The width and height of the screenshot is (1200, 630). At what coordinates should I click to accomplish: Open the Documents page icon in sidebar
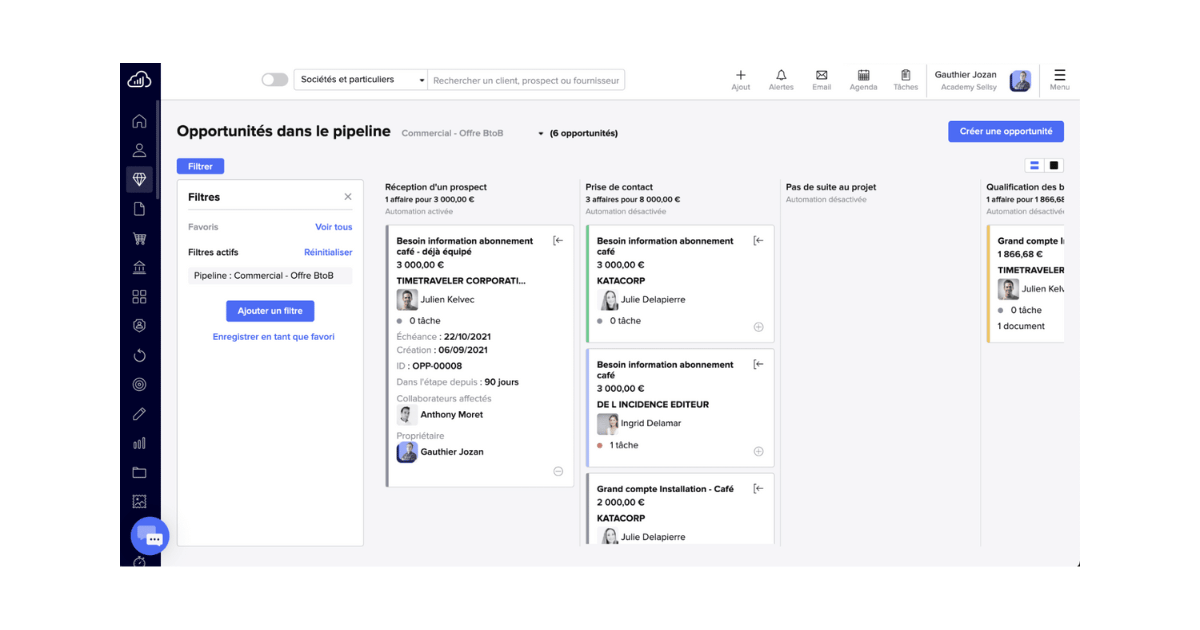coord(139,209)
